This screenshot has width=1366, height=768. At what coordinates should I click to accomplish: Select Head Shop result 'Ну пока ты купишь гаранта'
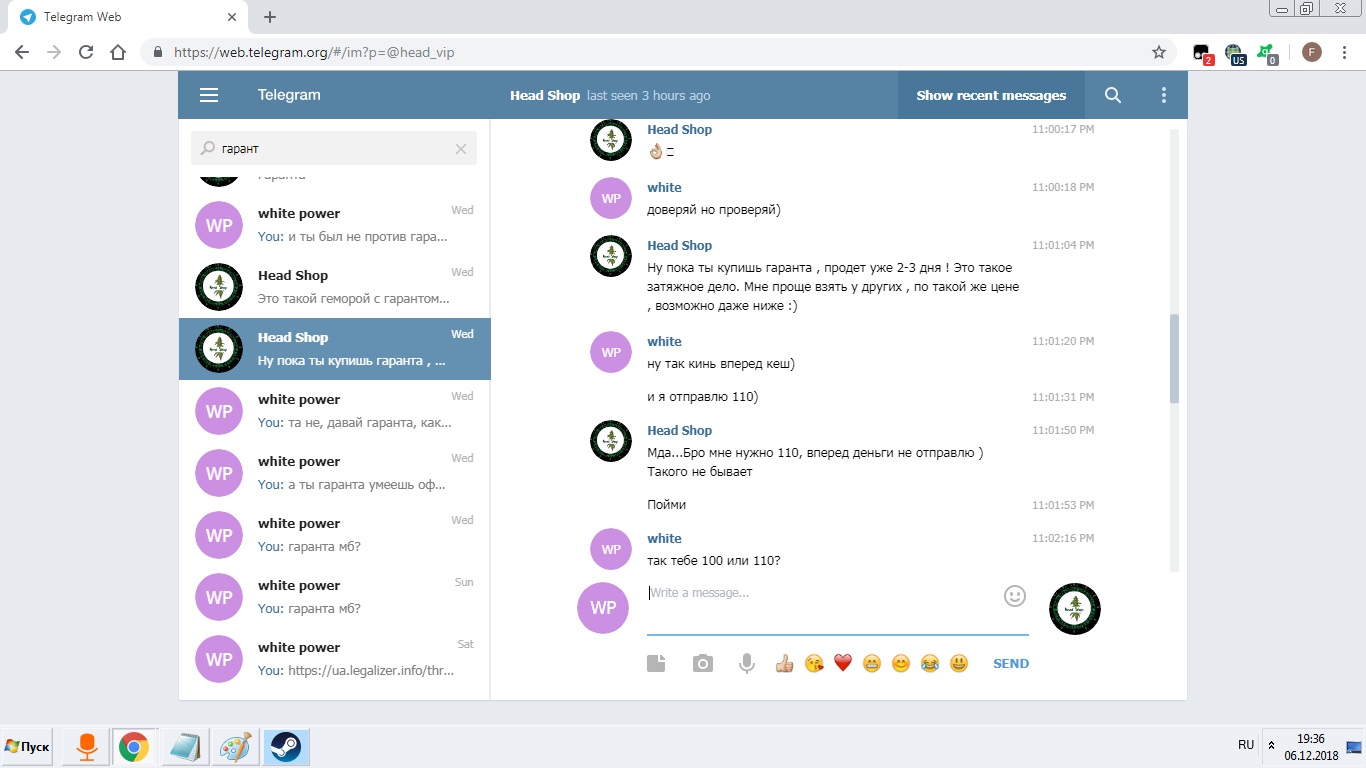335,349
